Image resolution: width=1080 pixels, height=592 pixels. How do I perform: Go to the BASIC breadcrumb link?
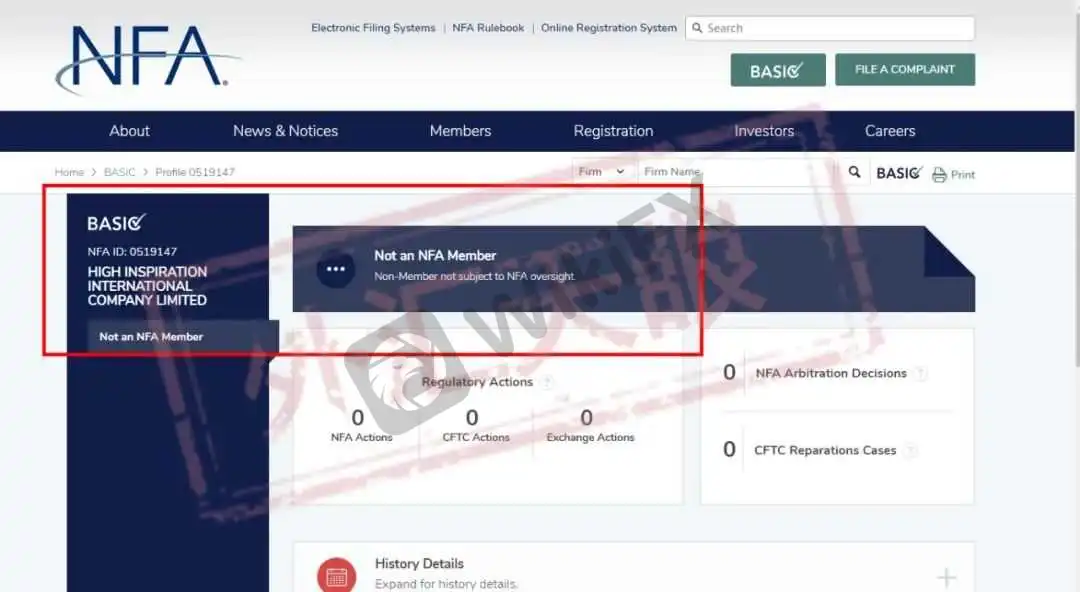coord(119,172)
